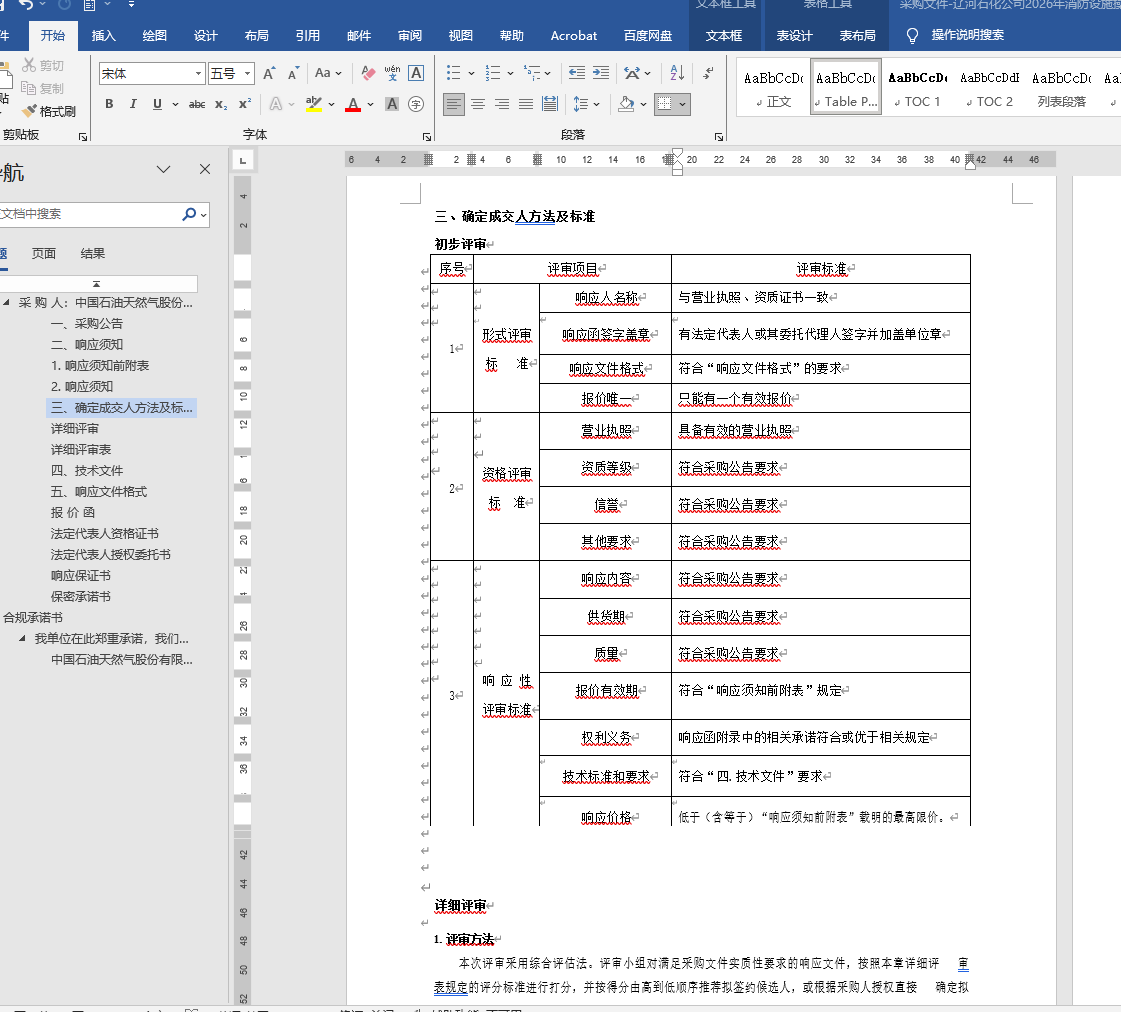Click the clear formatting eraser icon
Image resolution: width=1121 pixels, height=1012 pixels.
368,73
